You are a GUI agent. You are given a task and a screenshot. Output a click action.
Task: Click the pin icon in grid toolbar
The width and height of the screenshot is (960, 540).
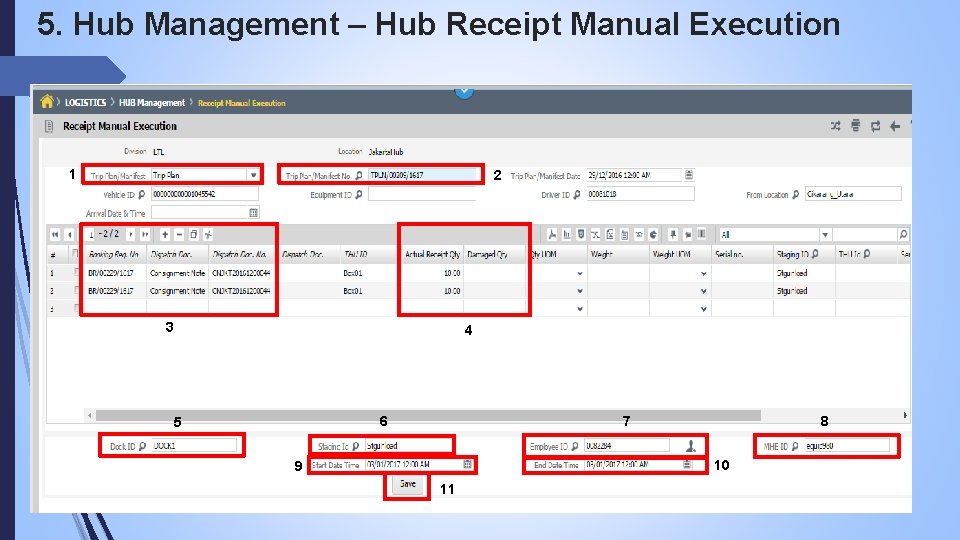[x=673, y=234]
